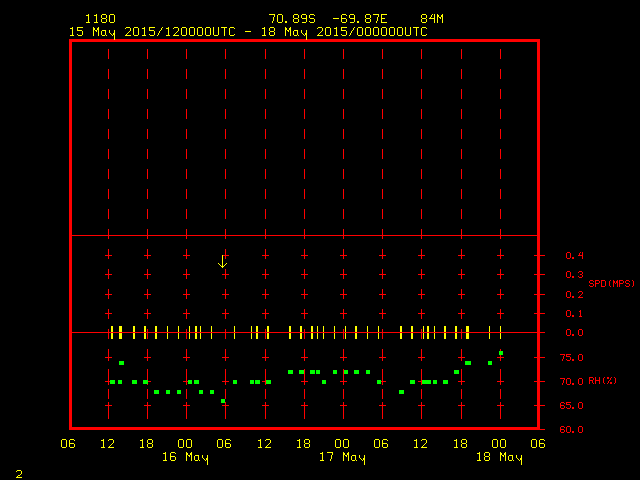
Task: Click the leftmost 06 time axis label
Action: click(x=69, y=443)
